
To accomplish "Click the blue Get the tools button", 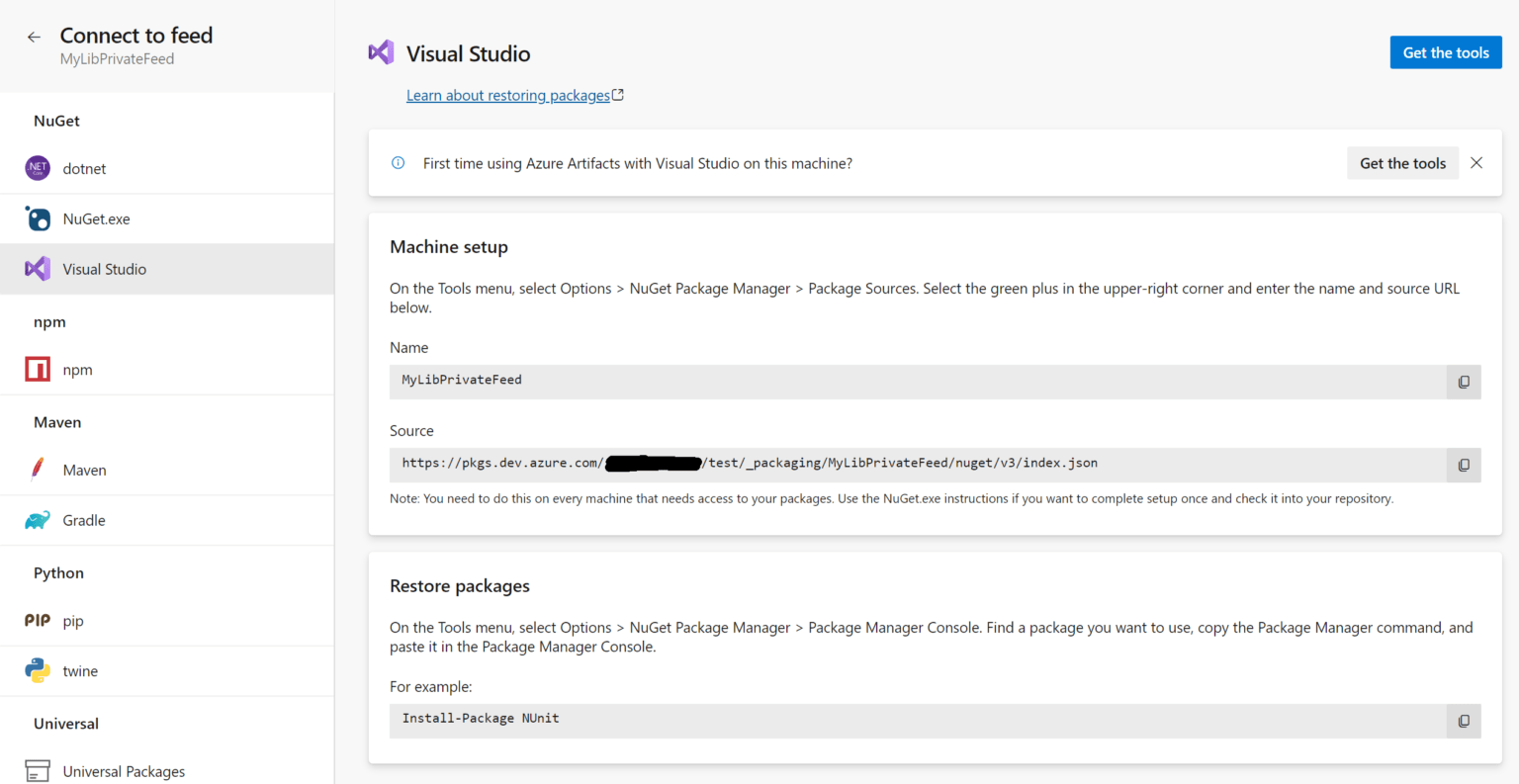I will click(x=1446, y=51).
